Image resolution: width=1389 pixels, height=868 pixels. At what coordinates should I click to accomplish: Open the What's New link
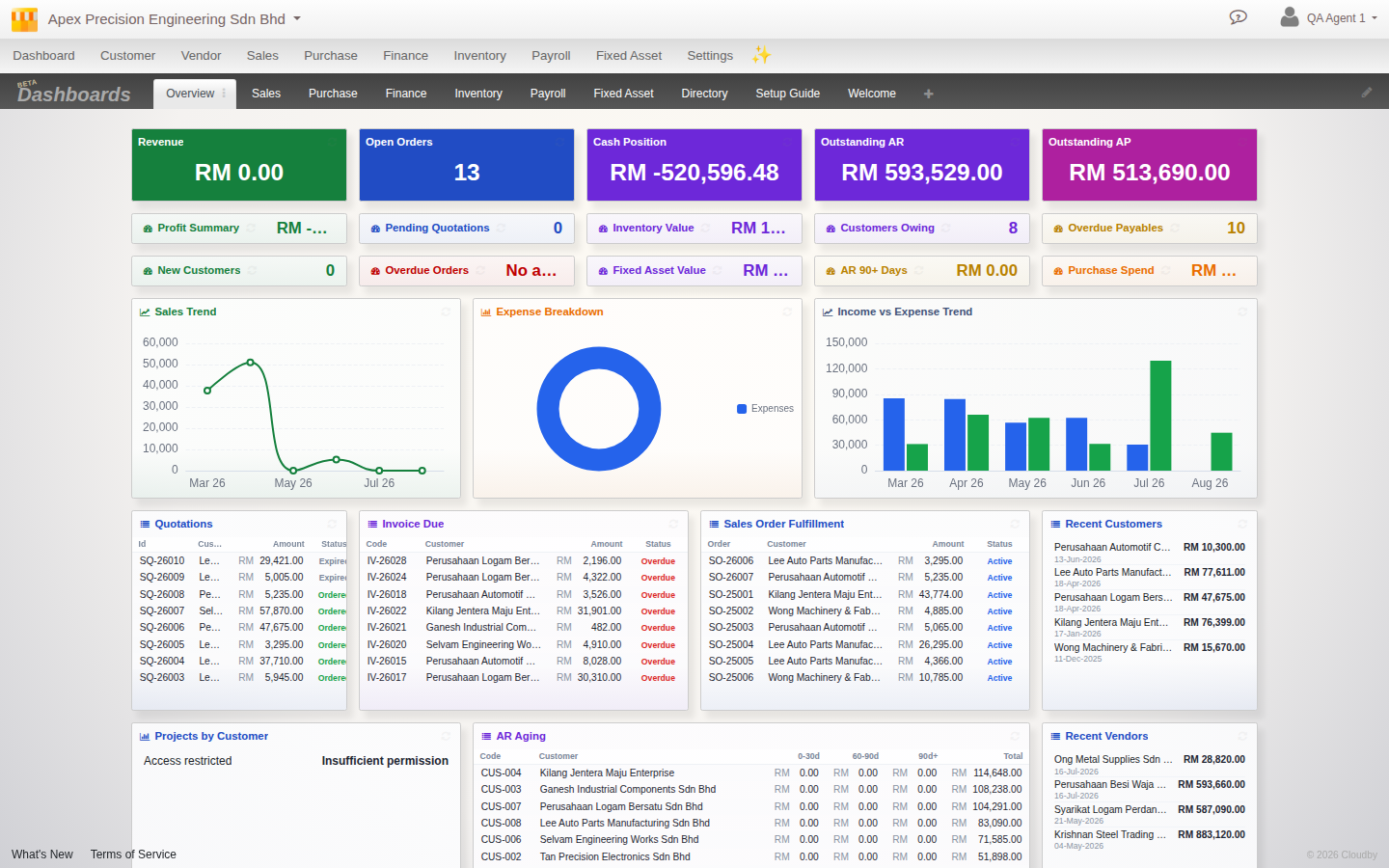[42, 854]
